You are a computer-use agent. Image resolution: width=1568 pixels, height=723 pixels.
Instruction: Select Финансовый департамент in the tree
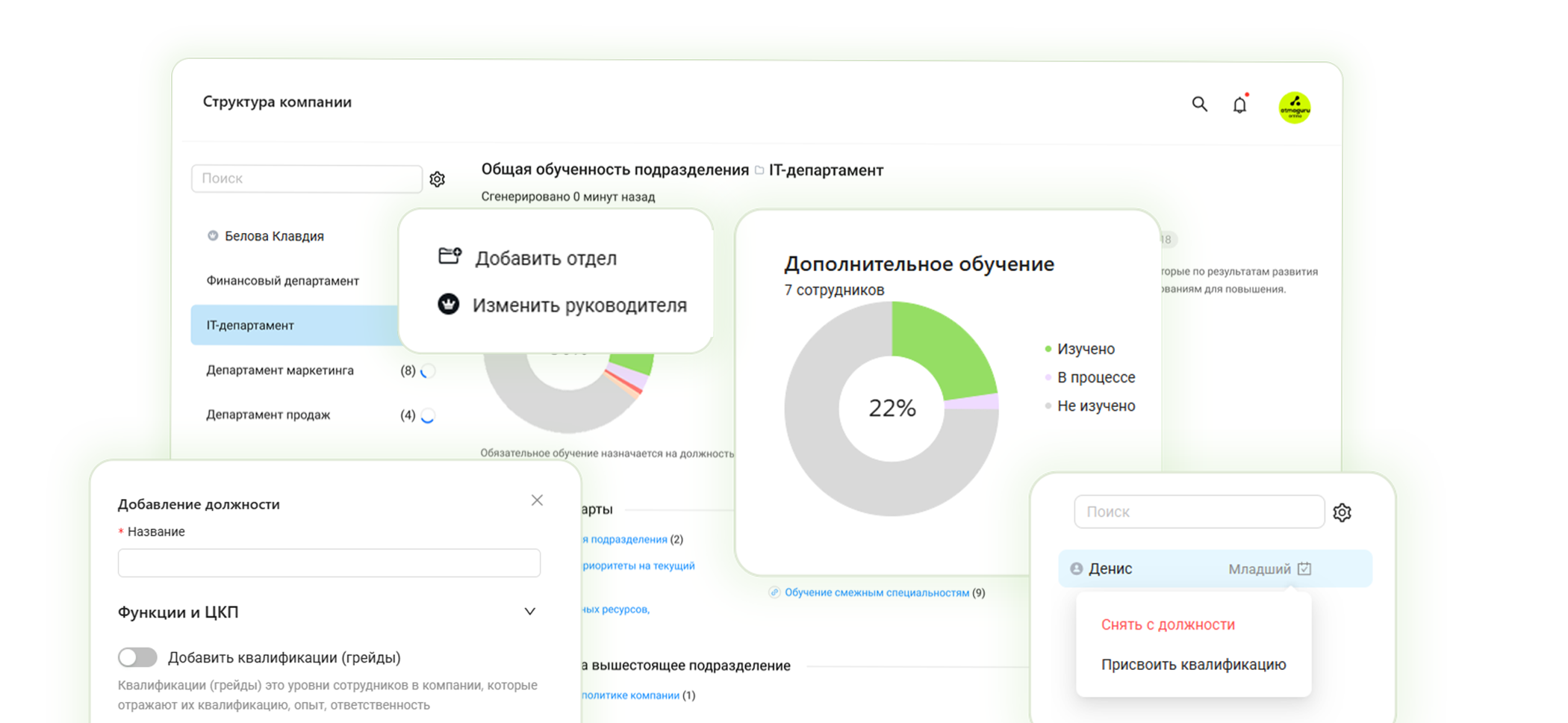point(282,281)
